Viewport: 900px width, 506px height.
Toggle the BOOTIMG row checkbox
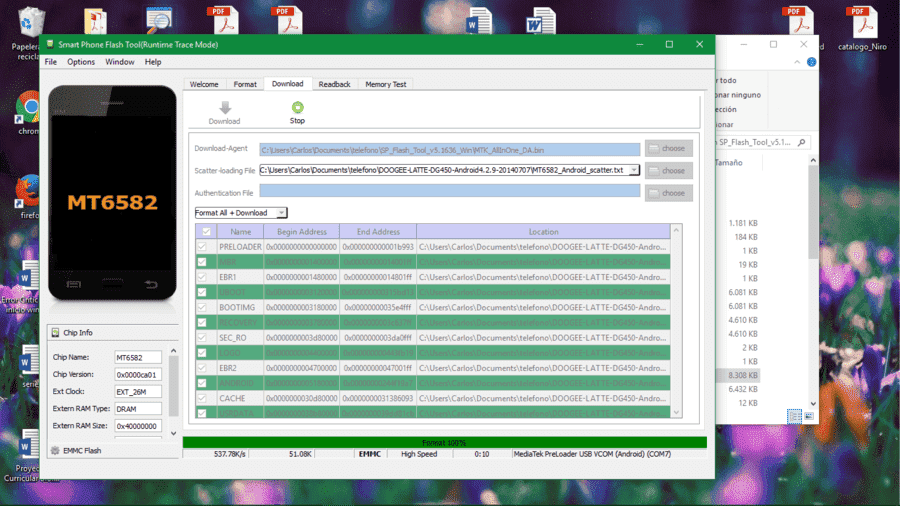(202, 308)
